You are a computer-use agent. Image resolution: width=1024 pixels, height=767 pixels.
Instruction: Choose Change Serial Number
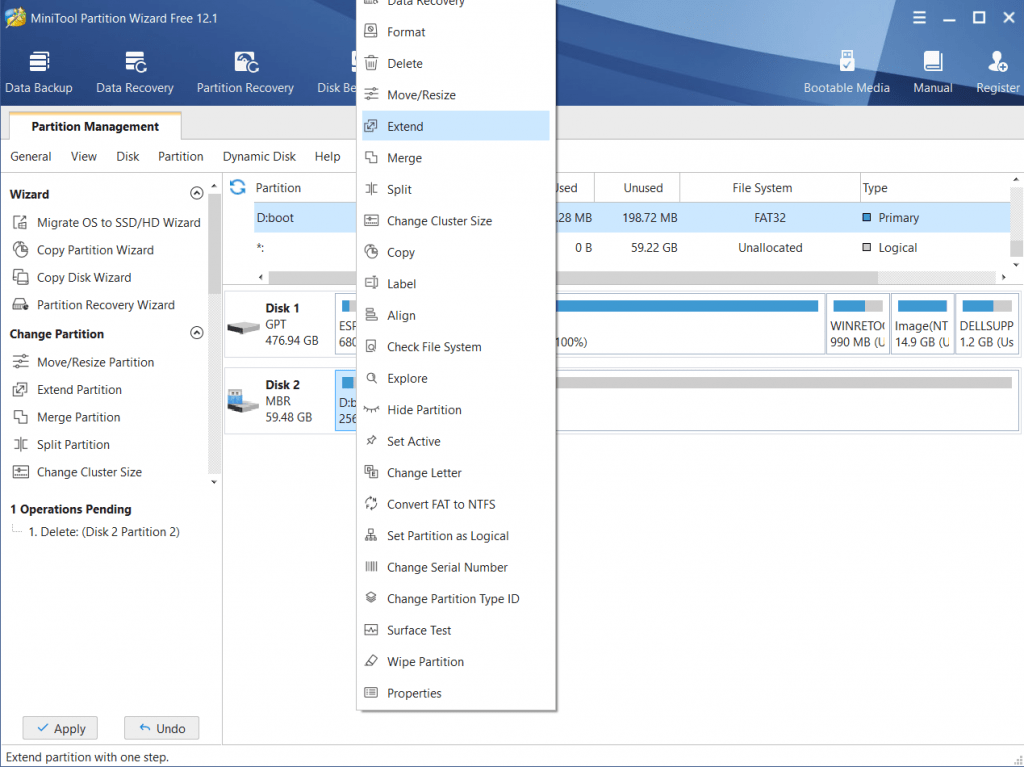tap(456, 567)
